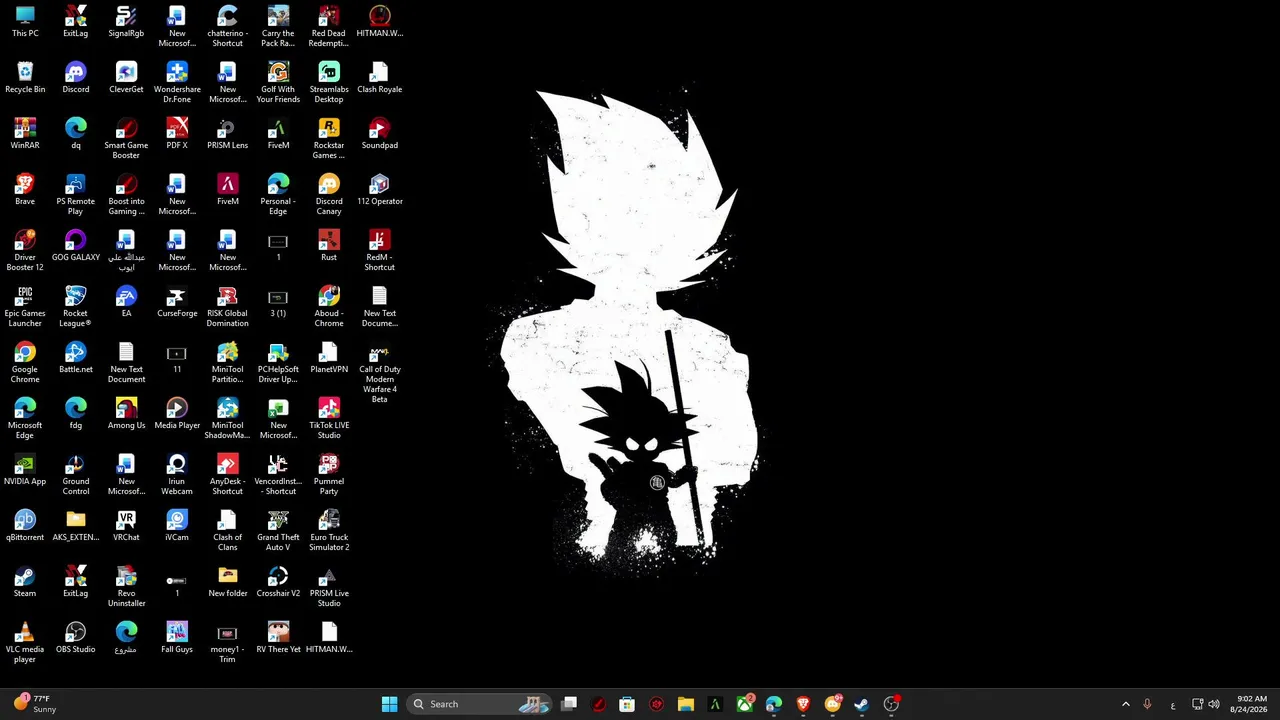Launch PRISM Lens
The height and width of the screenshot is (720, 1280).
tap(227, 134)
